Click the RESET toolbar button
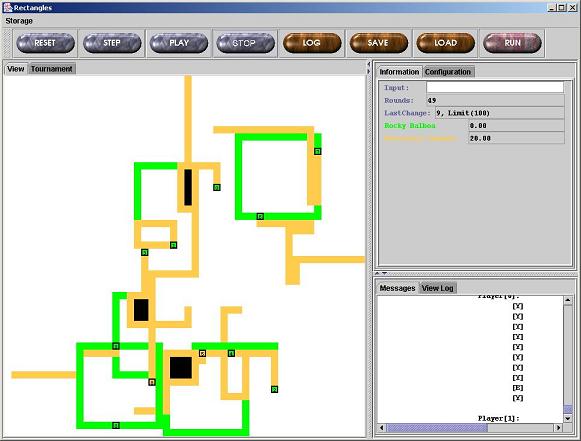 (45, 43)
